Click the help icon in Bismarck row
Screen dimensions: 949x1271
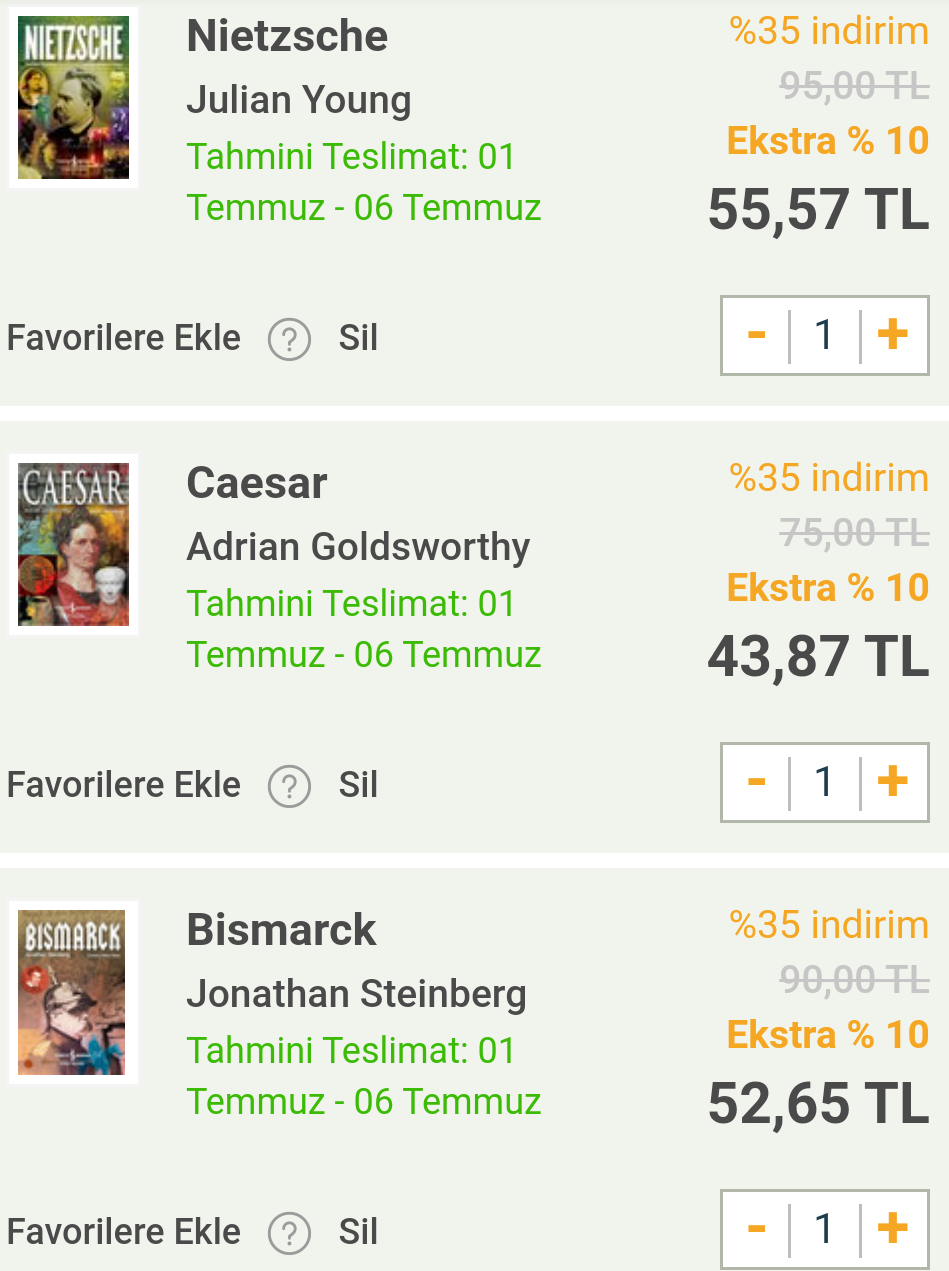click(289, 1233)
